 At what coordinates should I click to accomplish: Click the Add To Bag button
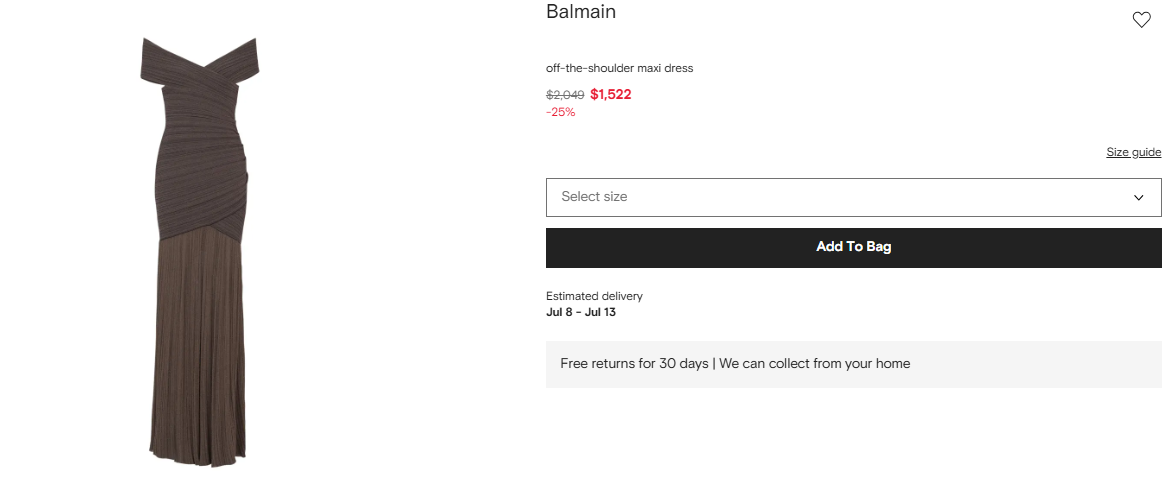pyautogui.click(x=854, y=247)
